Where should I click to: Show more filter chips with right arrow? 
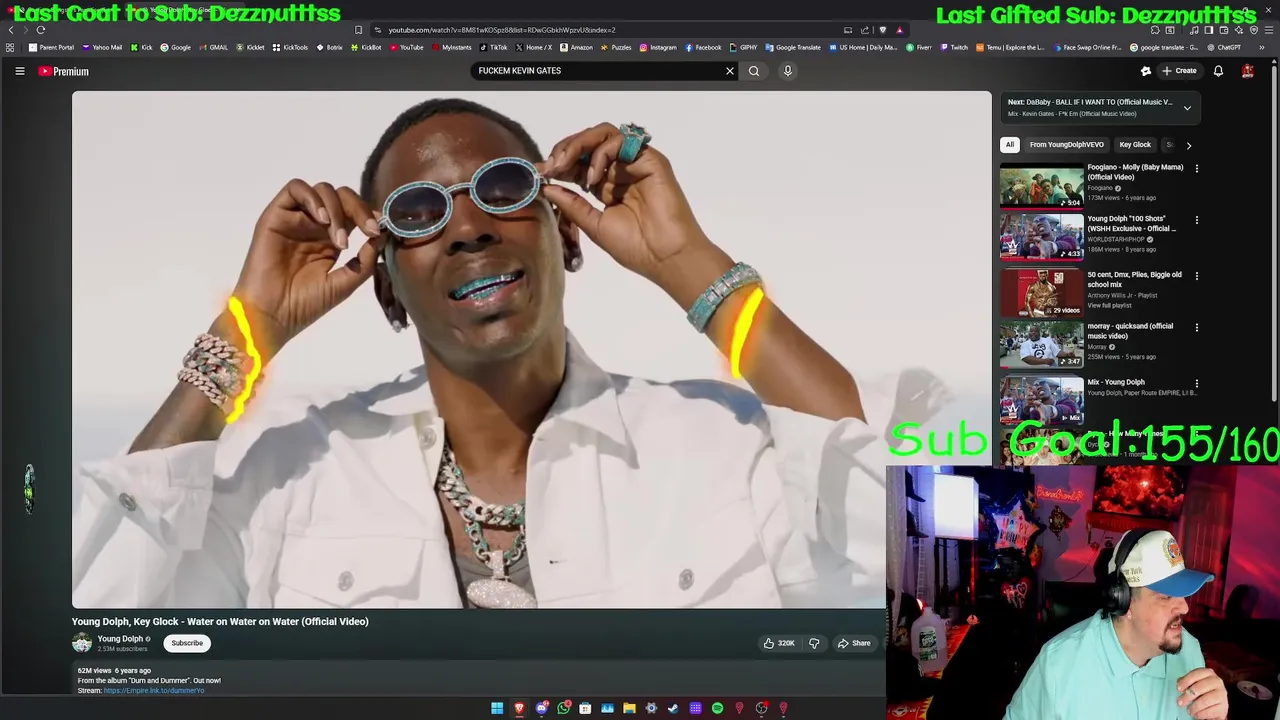coord(1188,145)
